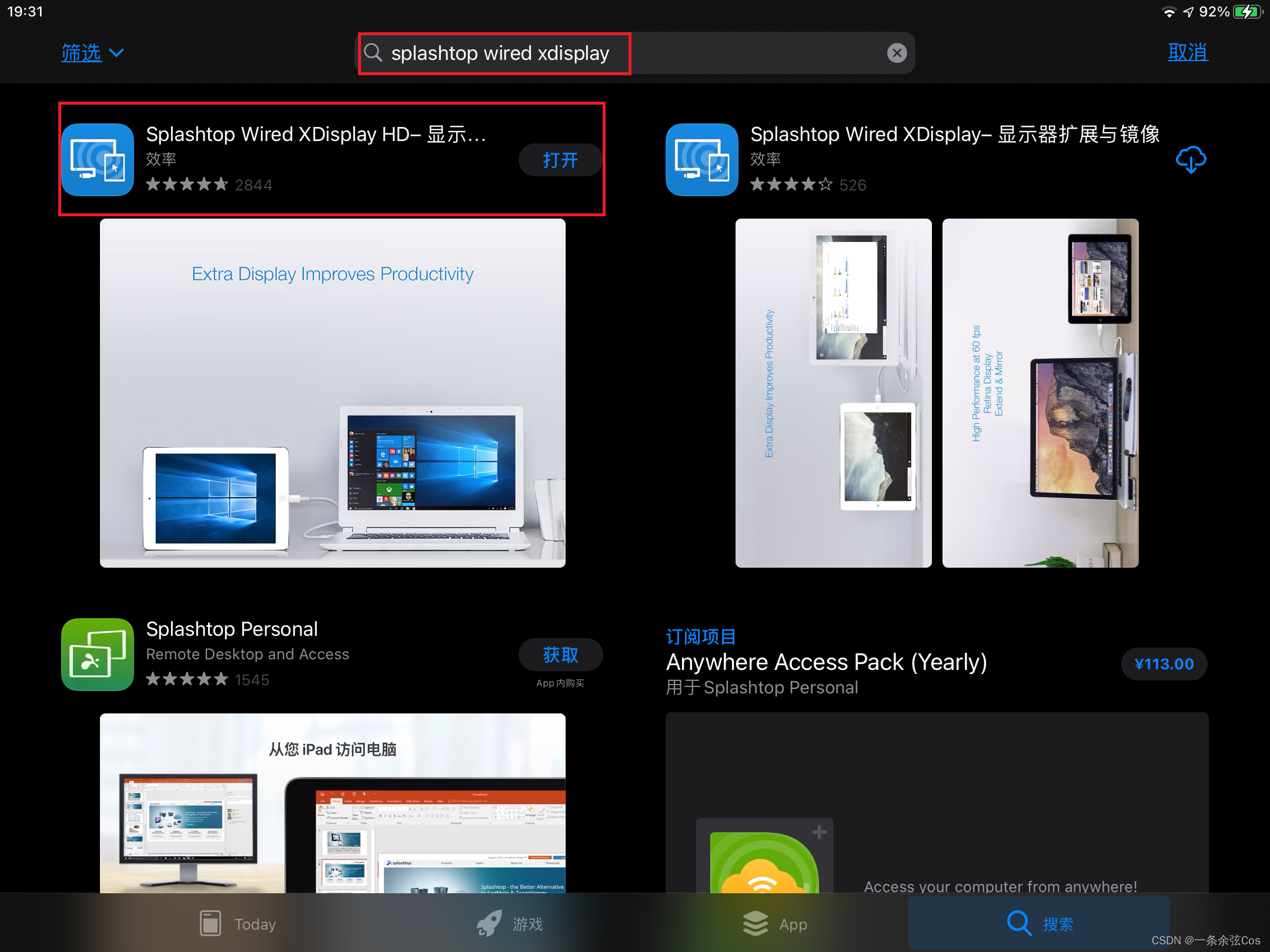Clear the search text with the X button
This screenshot has width=1270, height=952.
point(897,53)
